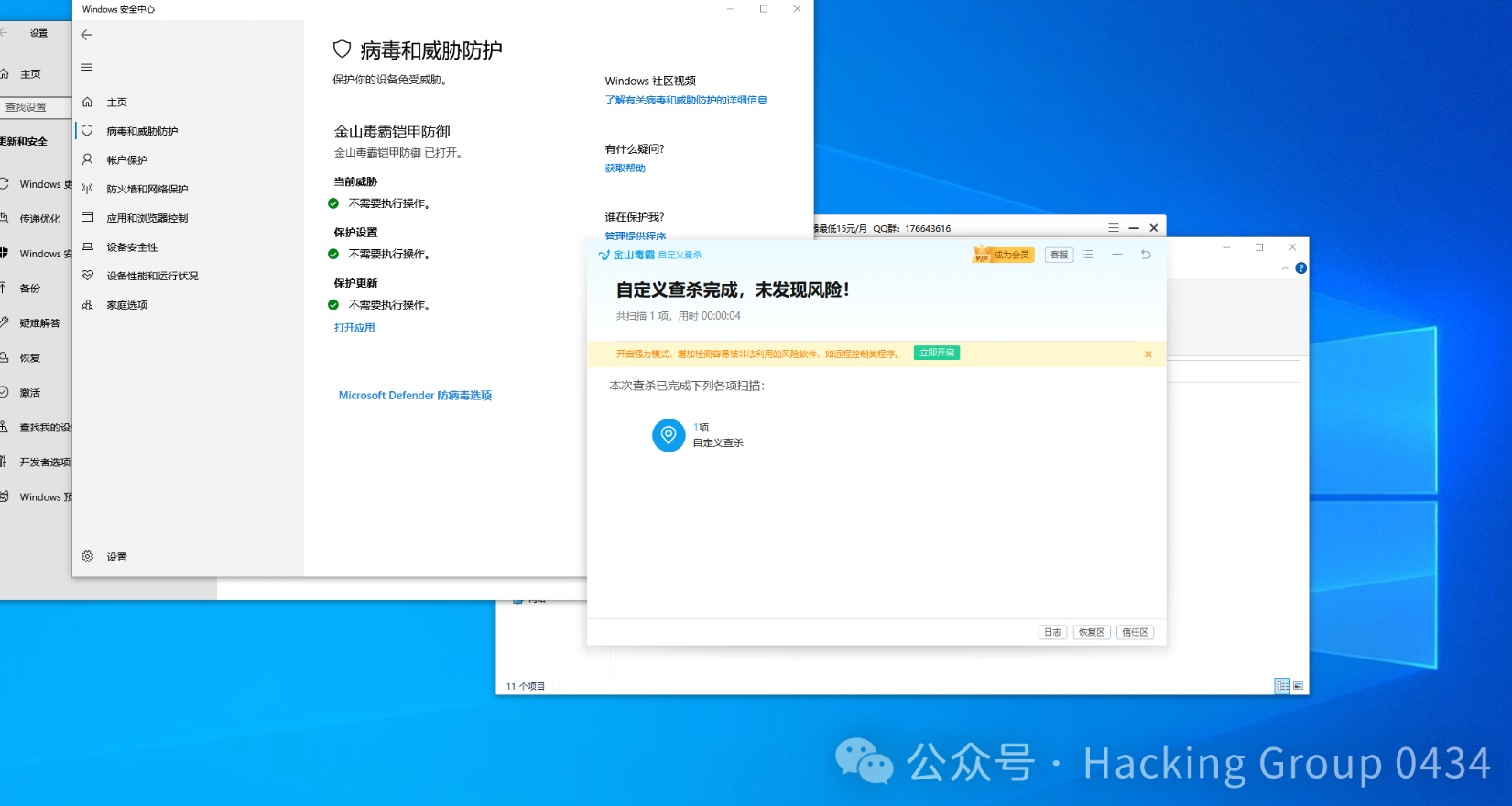1512x806 pixels.
Task: Open 激活 in Settings sidebar
Action: click(30, 393)
